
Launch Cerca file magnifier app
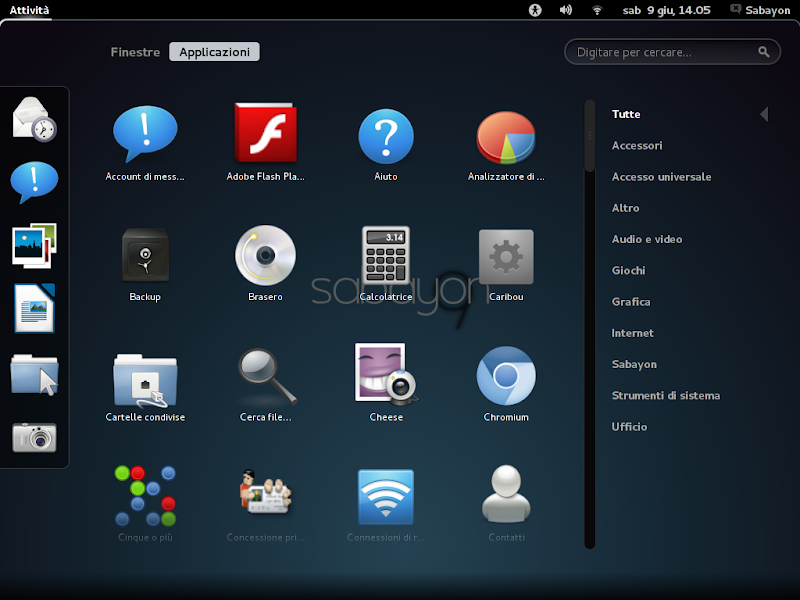(x=266, y=377)
